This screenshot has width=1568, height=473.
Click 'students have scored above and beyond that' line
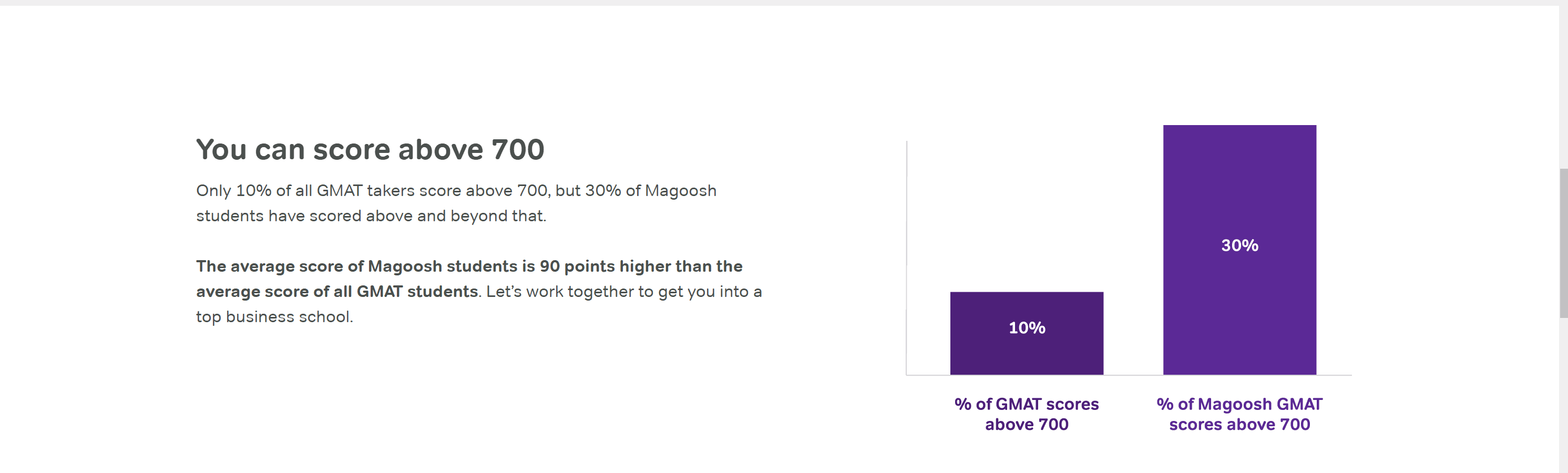pyautogui.click(x=371, y=216)
